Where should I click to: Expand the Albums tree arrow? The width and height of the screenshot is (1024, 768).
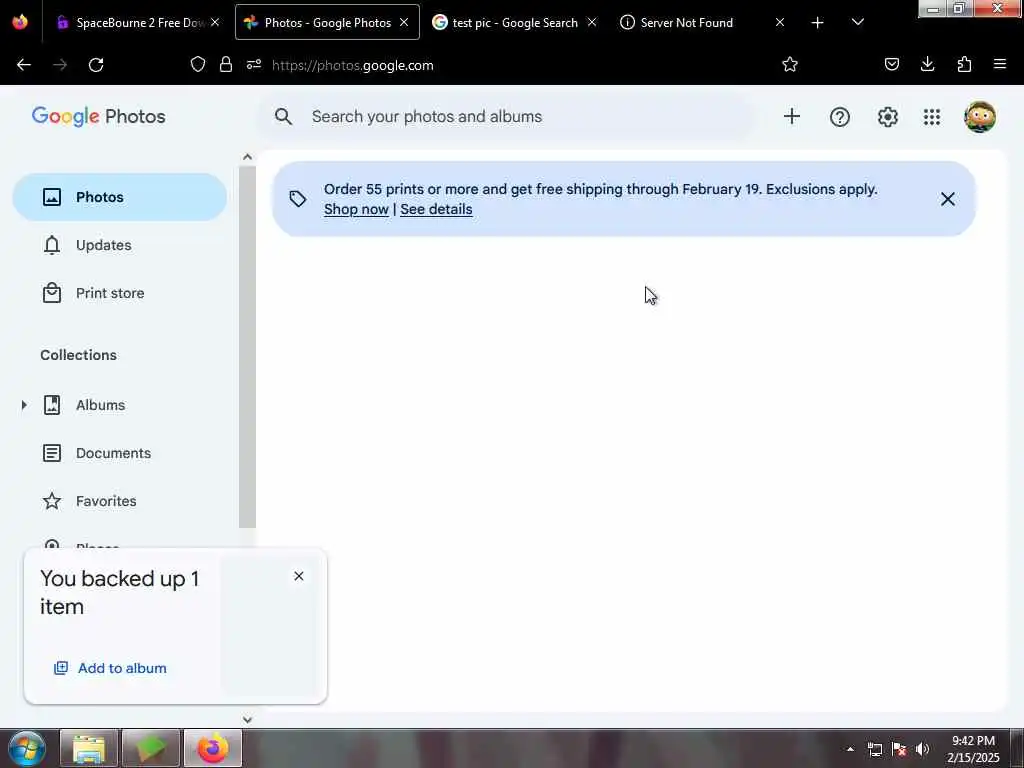(x=24, y=405)
